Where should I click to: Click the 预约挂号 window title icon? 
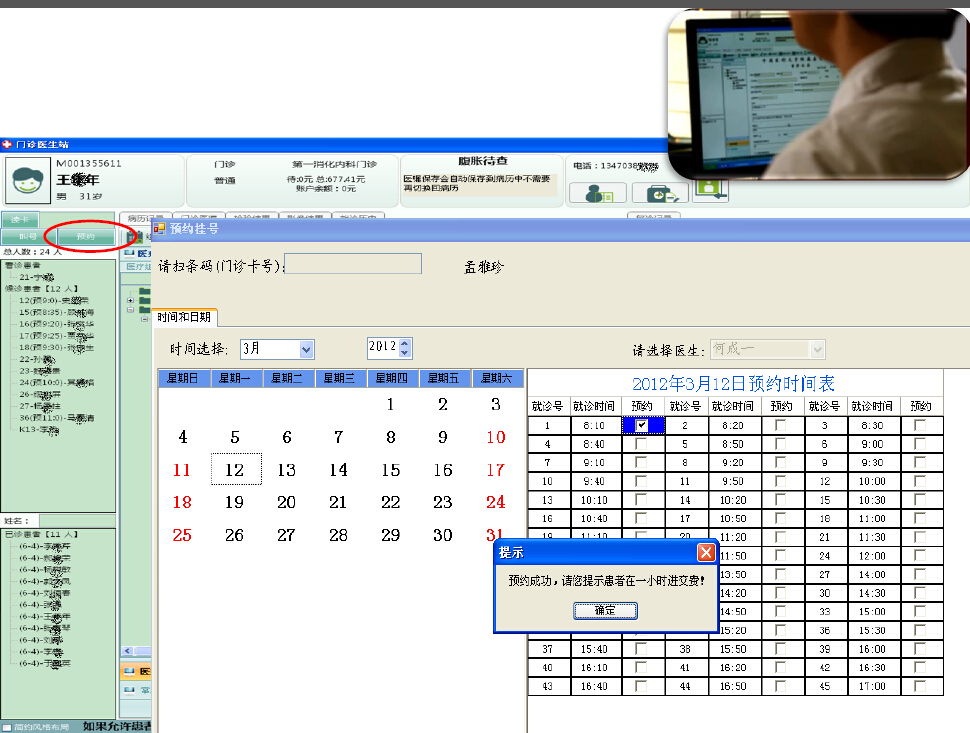click(x=159, y=228)
